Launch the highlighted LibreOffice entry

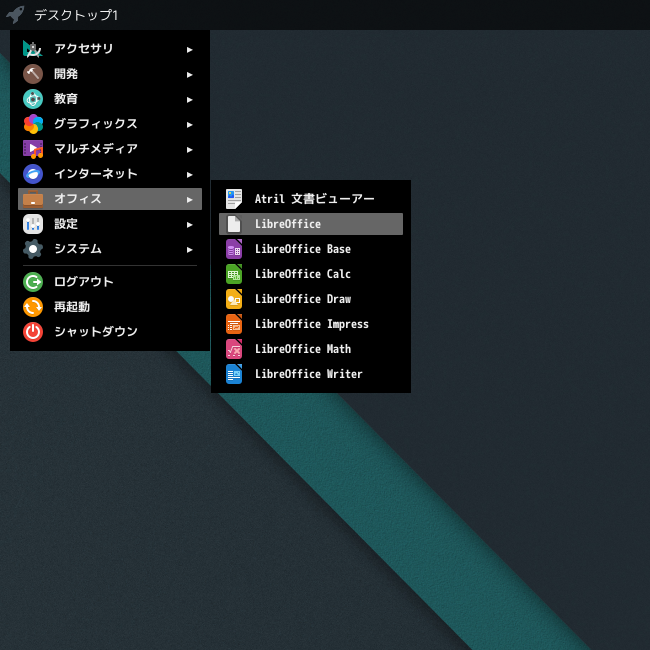pos(311,224)
